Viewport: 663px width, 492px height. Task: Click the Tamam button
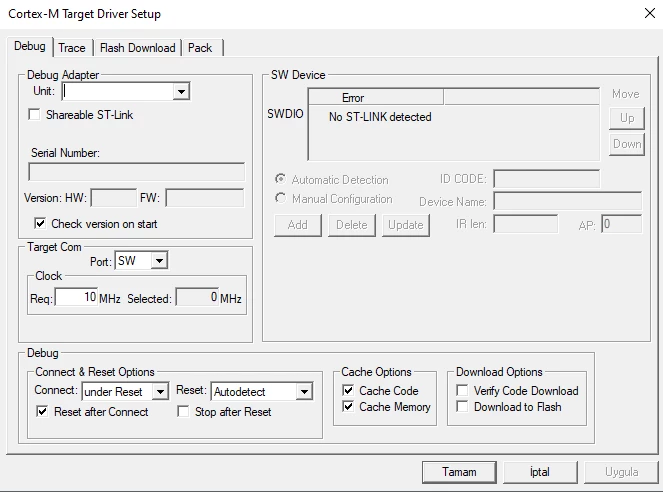click(x=459, y=472)
